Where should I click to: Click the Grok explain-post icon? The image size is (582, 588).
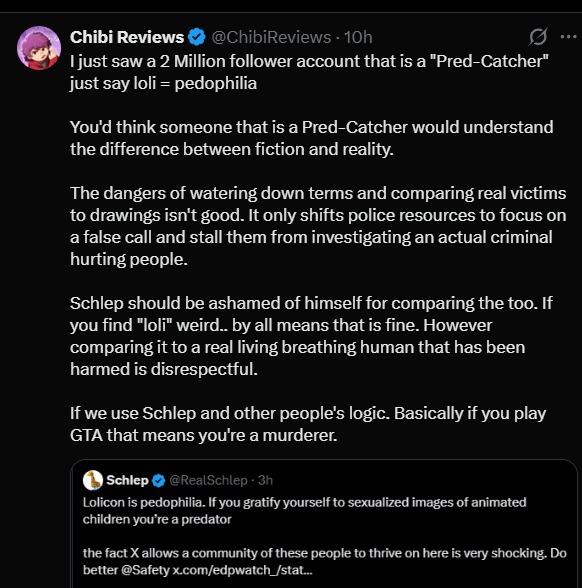tap(538, 37)
